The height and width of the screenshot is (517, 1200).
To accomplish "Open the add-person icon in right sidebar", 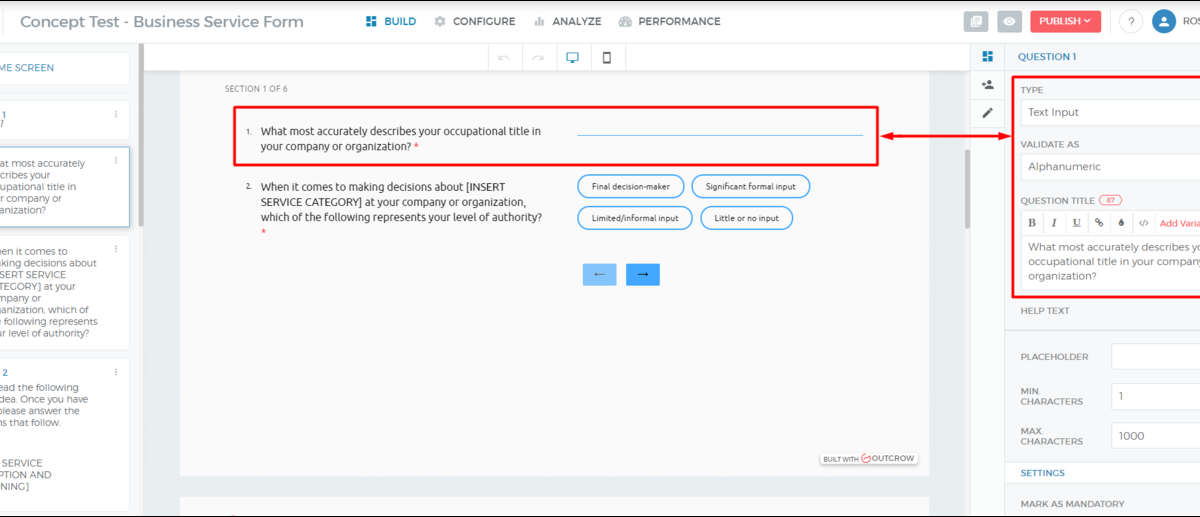I will point(987,85).
